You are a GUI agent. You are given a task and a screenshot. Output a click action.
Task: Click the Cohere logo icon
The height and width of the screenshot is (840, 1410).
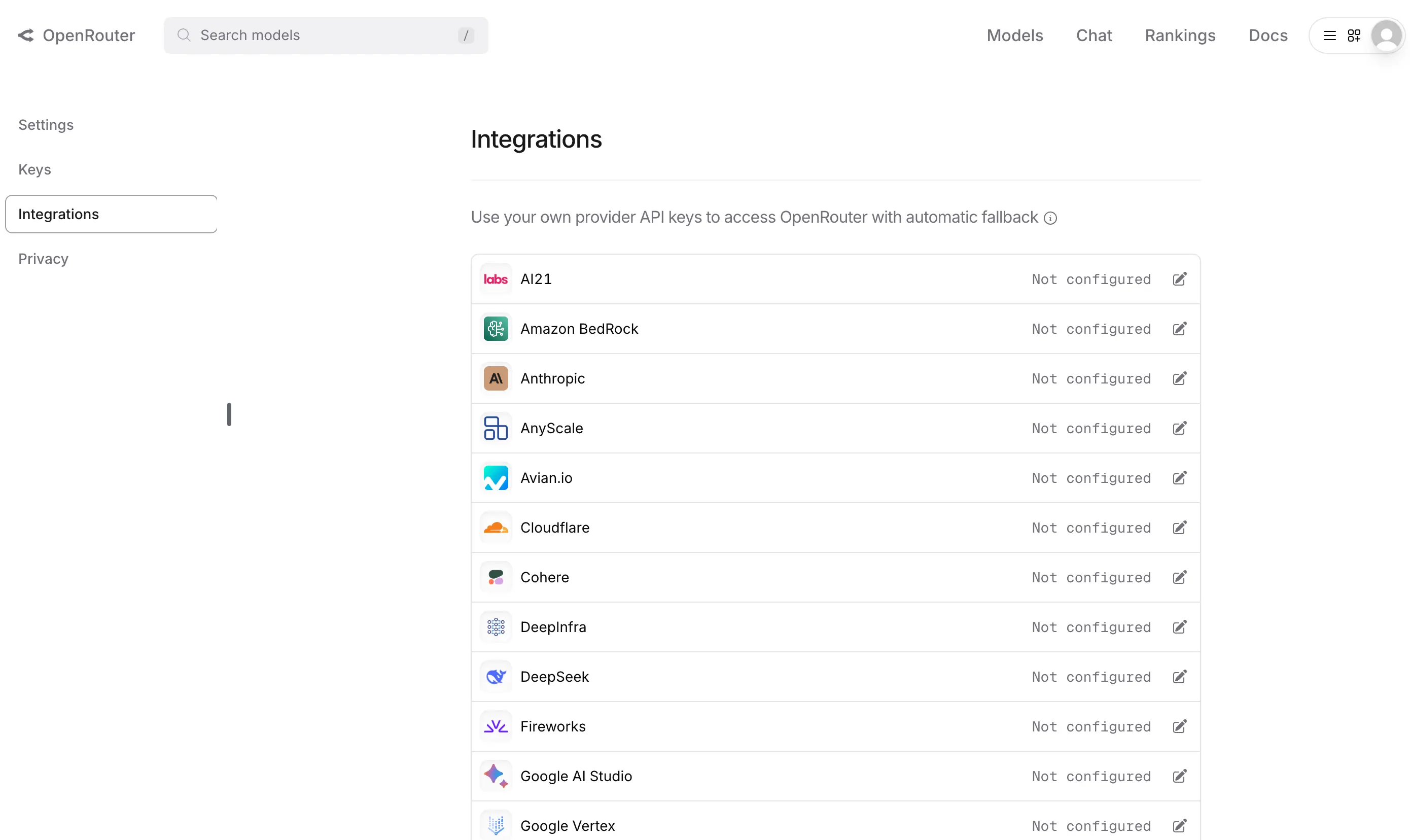[496, 577]
